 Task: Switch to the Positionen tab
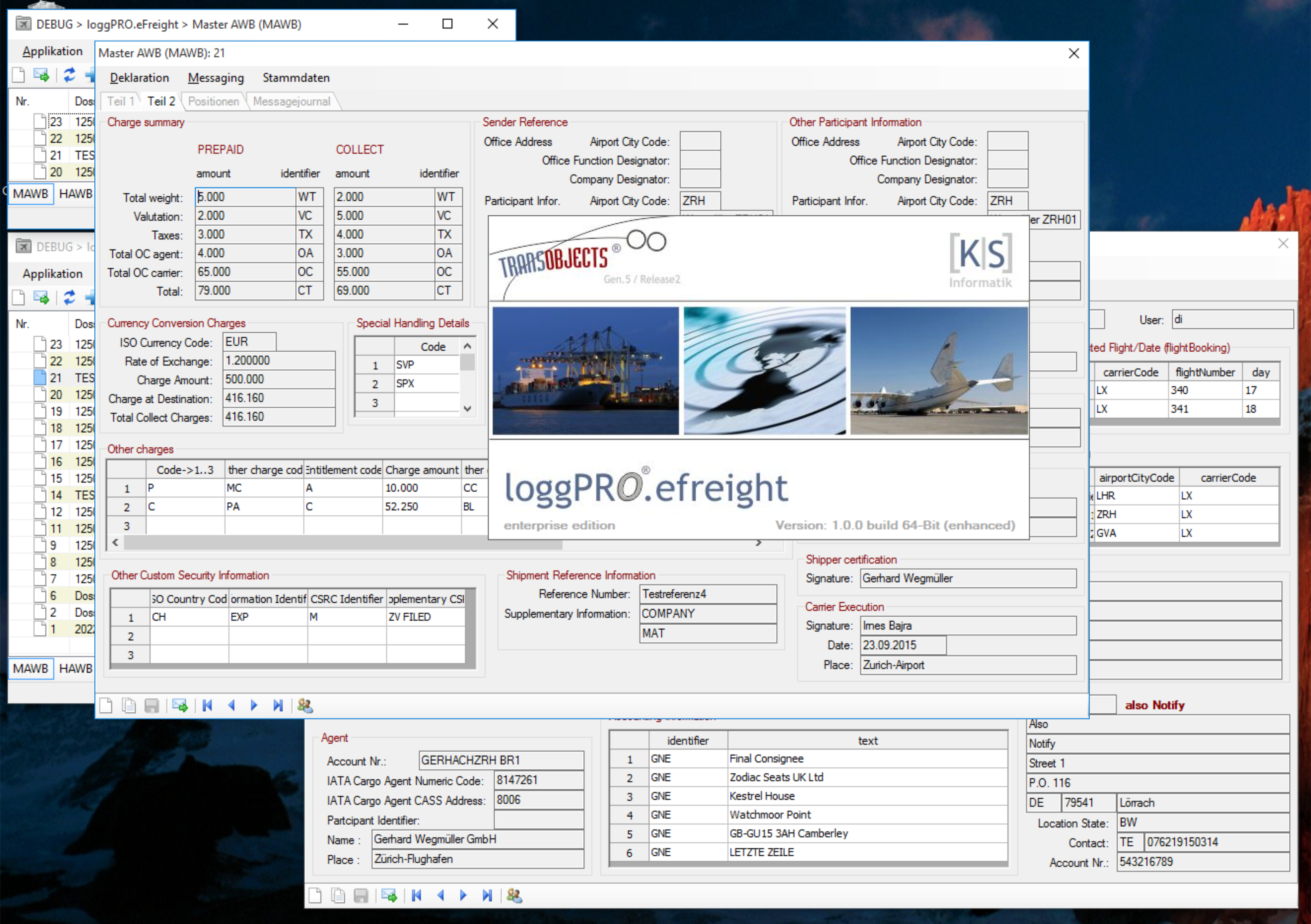pyautogui.click(x=214, y=102)
